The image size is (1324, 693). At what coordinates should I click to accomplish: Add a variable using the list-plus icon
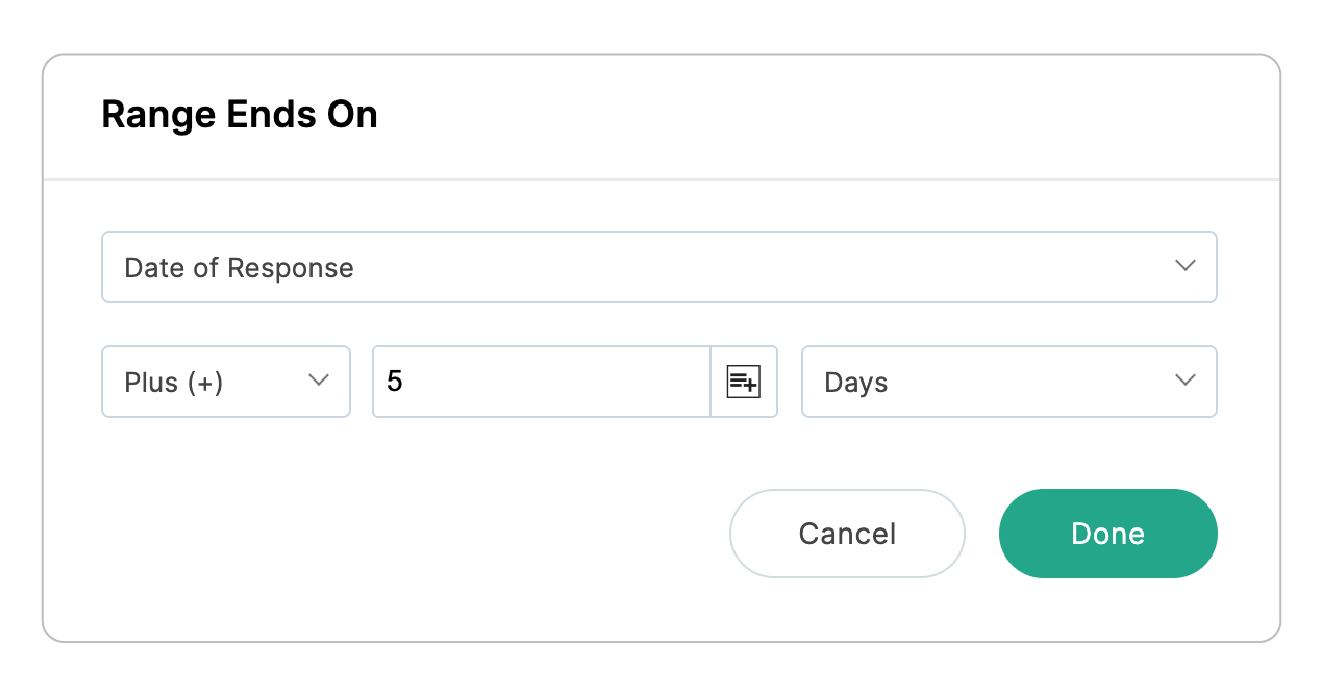pos(743,381)
